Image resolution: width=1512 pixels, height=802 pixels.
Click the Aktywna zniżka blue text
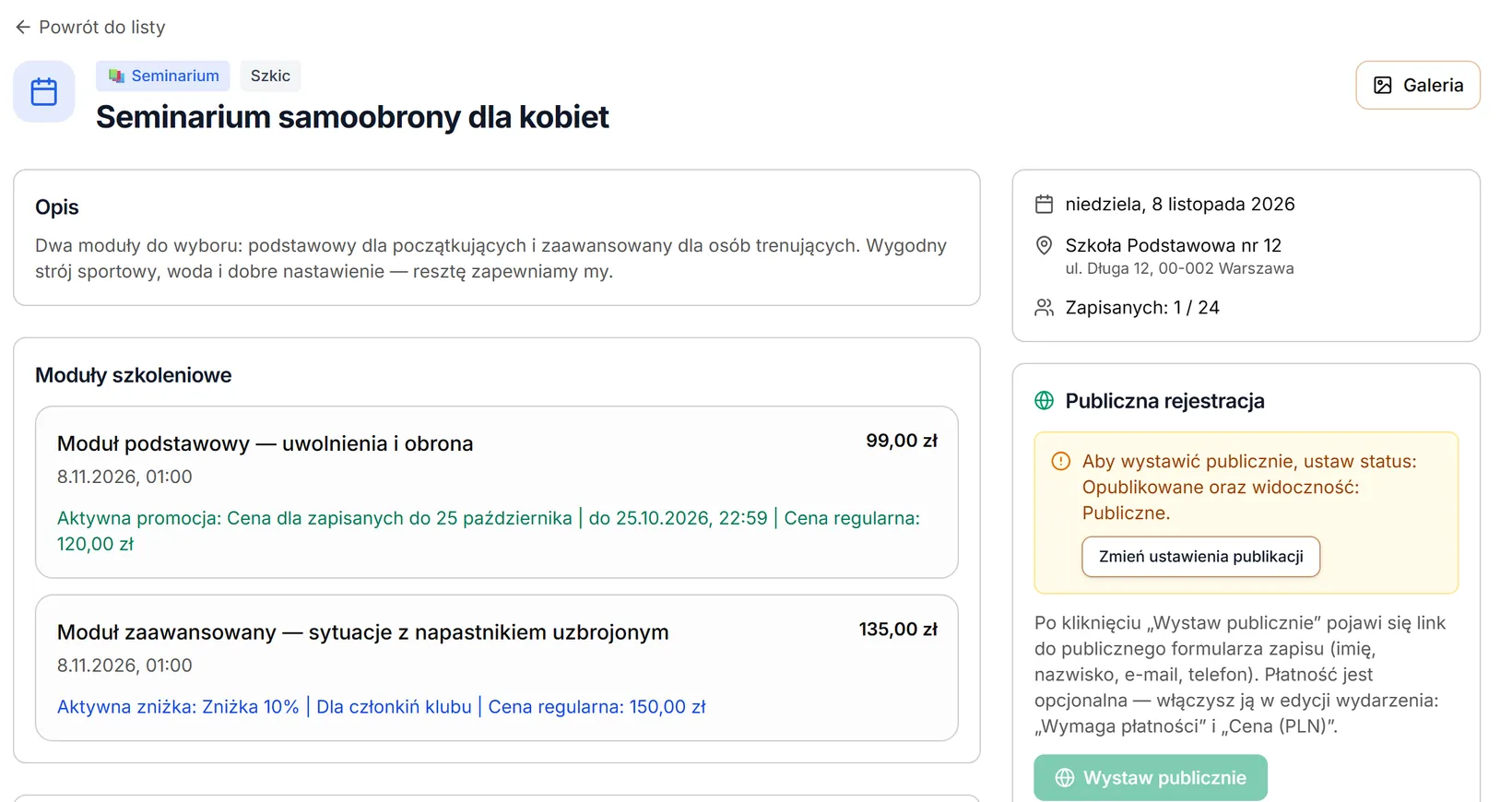point(381,707)
